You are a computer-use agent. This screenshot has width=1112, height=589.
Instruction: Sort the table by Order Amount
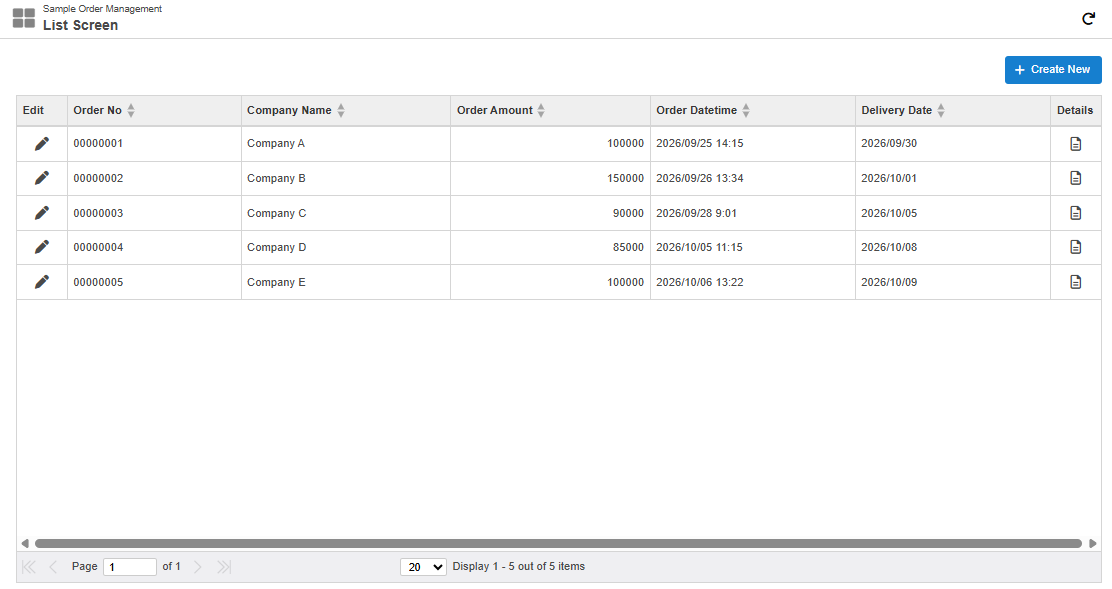[541, 111]
